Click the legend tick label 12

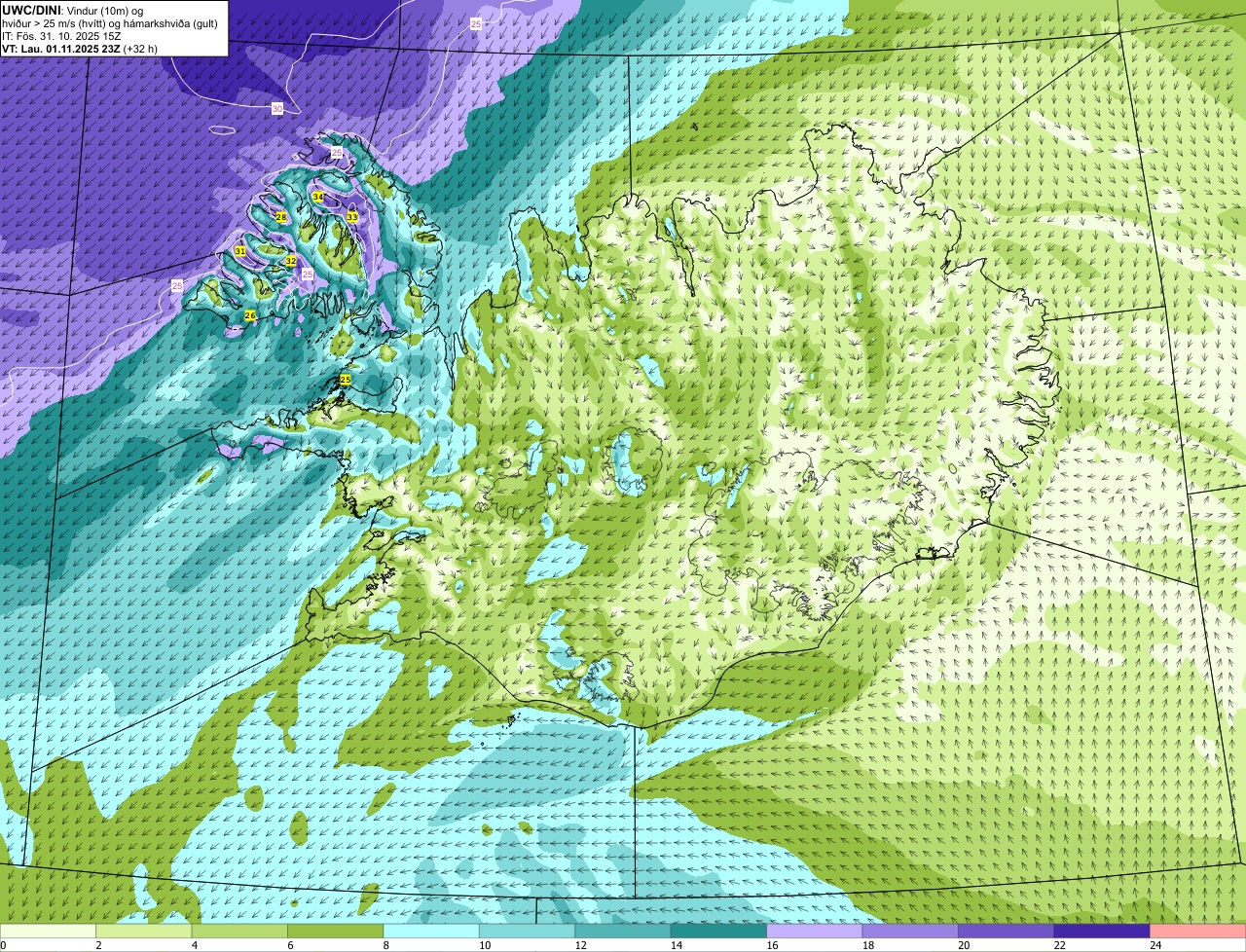580,945
